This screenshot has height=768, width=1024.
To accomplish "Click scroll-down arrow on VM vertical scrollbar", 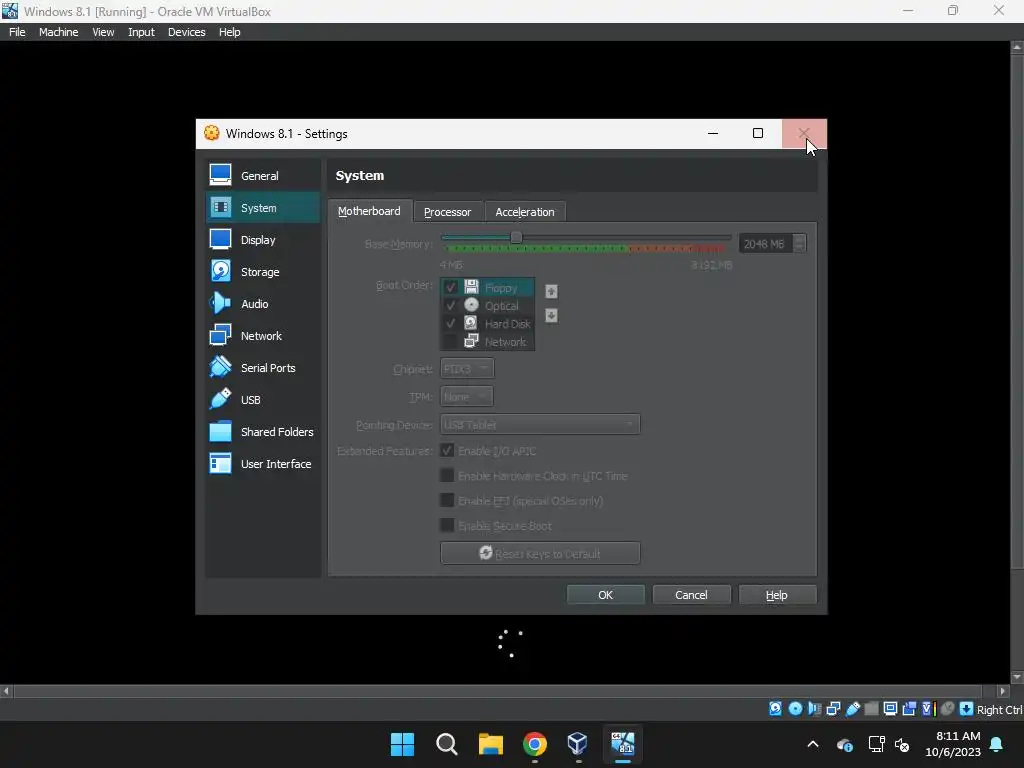I will (x=1017, y=678).
